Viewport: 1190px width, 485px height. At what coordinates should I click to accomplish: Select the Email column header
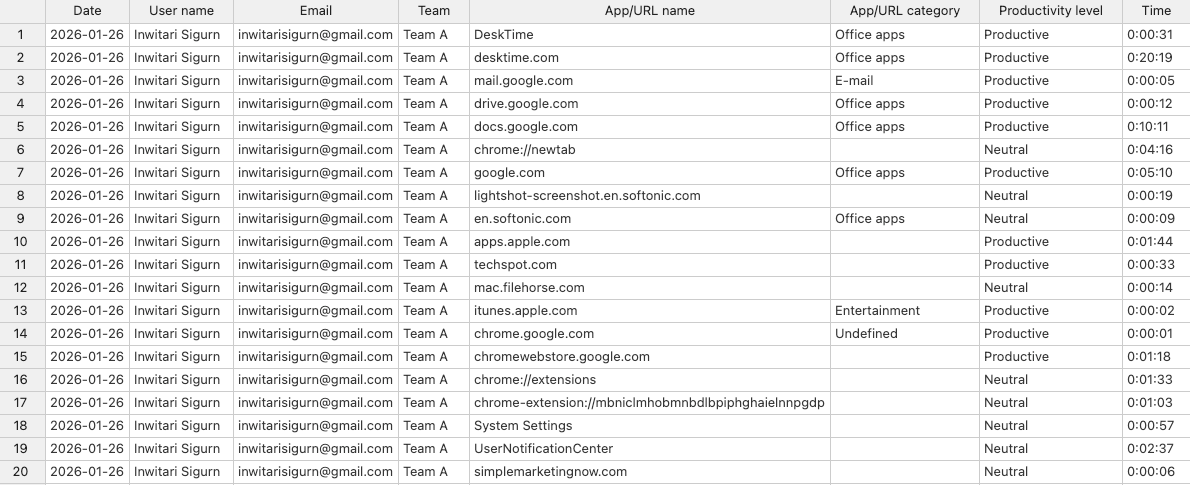(x=316, y=11)
